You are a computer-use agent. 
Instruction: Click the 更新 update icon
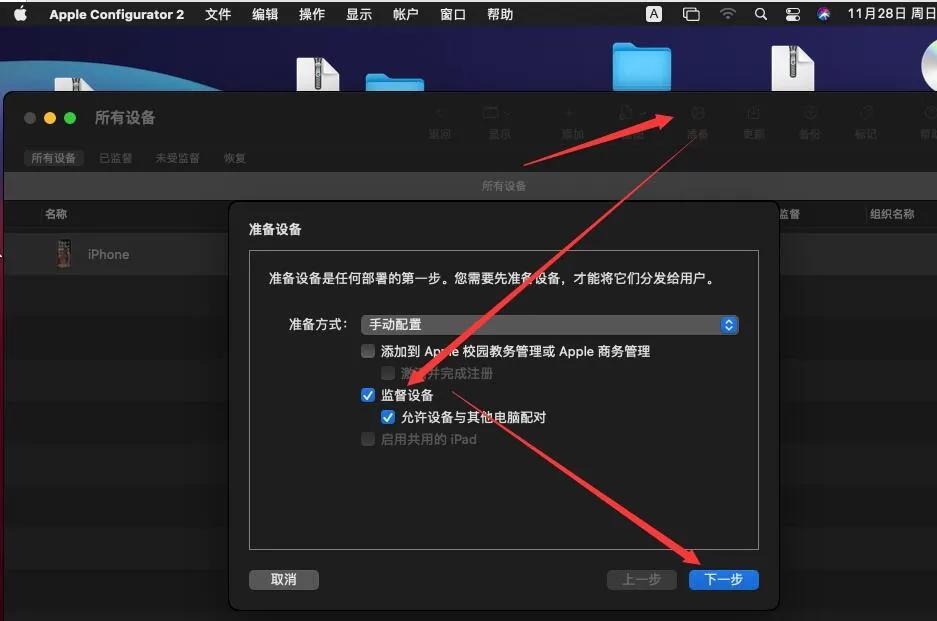pyautogui.click(x=753, y=112)
